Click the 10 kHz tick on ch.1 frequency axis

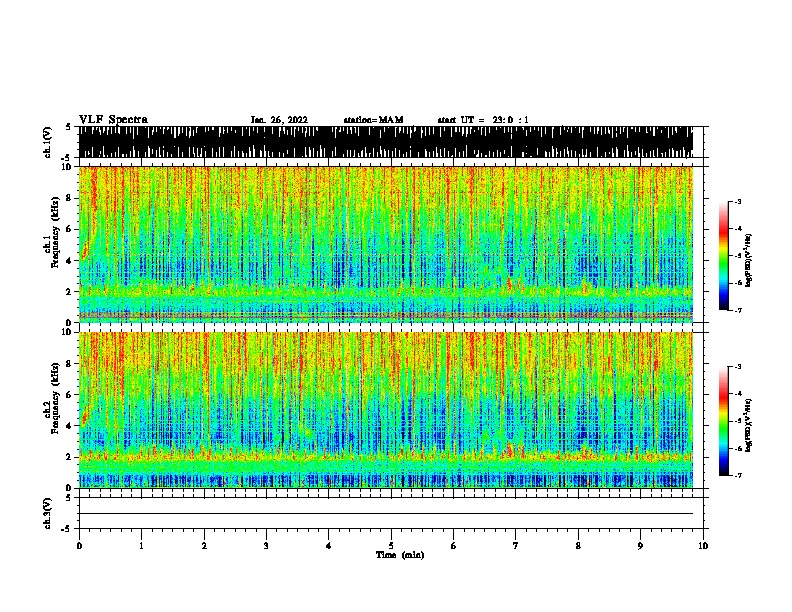pos(69,167)
